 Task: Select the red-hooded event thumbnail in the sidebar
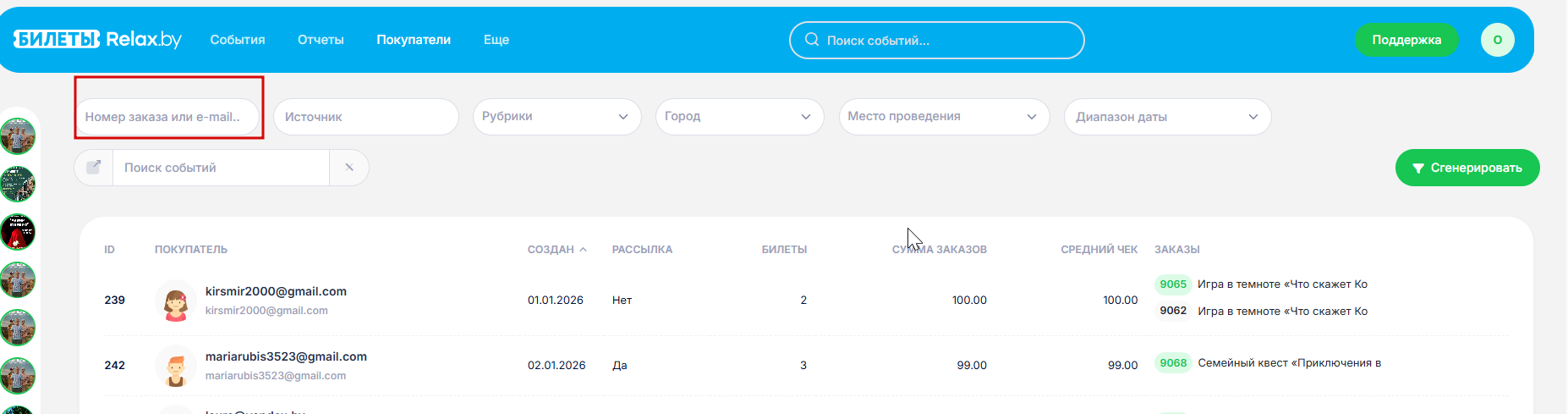pos(18,232)
